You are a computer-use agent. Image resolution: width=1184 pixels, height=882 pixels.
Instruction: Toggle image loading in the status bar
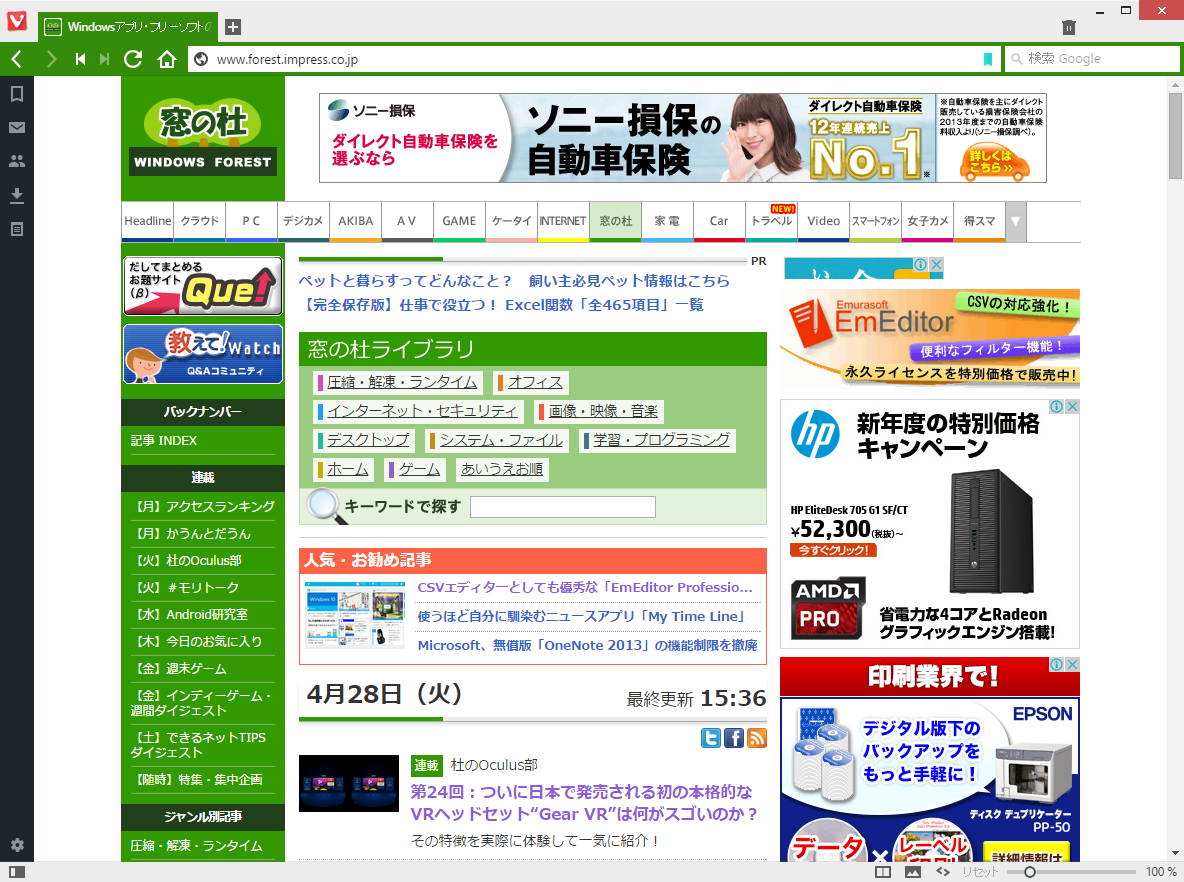911,871
